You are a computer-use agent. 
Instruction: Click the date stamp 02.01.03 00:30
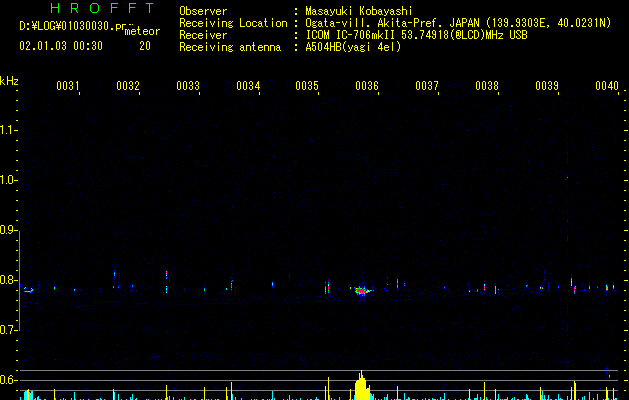pyautogui.click(x=61, y=46)
